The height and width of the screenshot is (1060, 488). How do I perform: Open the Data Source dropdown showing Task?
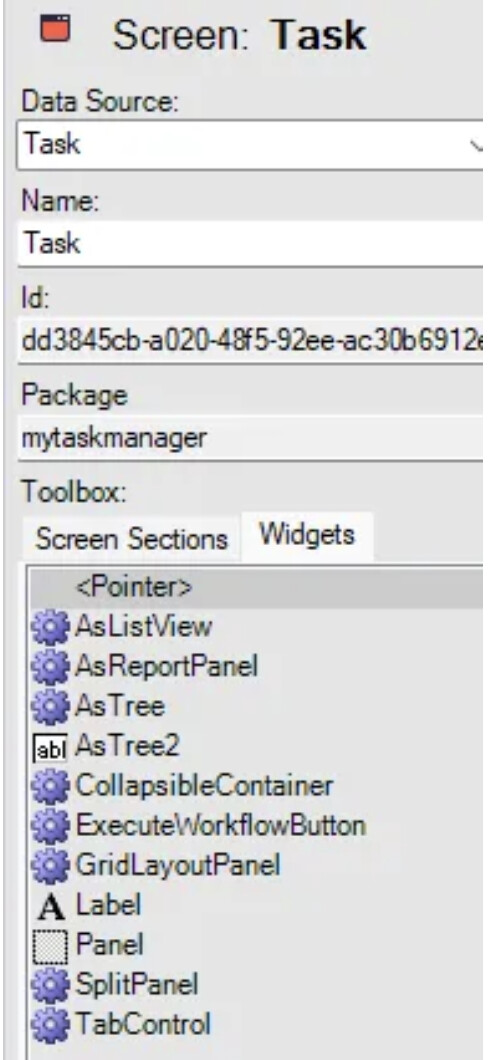tap(250, 145)
